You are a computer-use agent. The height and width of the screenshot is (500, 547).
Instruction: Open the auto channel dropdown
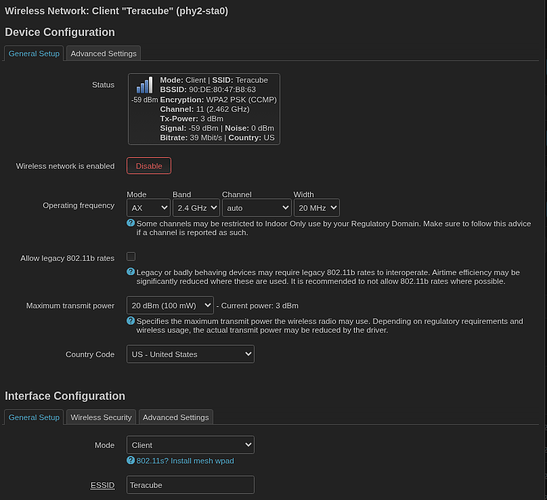coord(257,208)
